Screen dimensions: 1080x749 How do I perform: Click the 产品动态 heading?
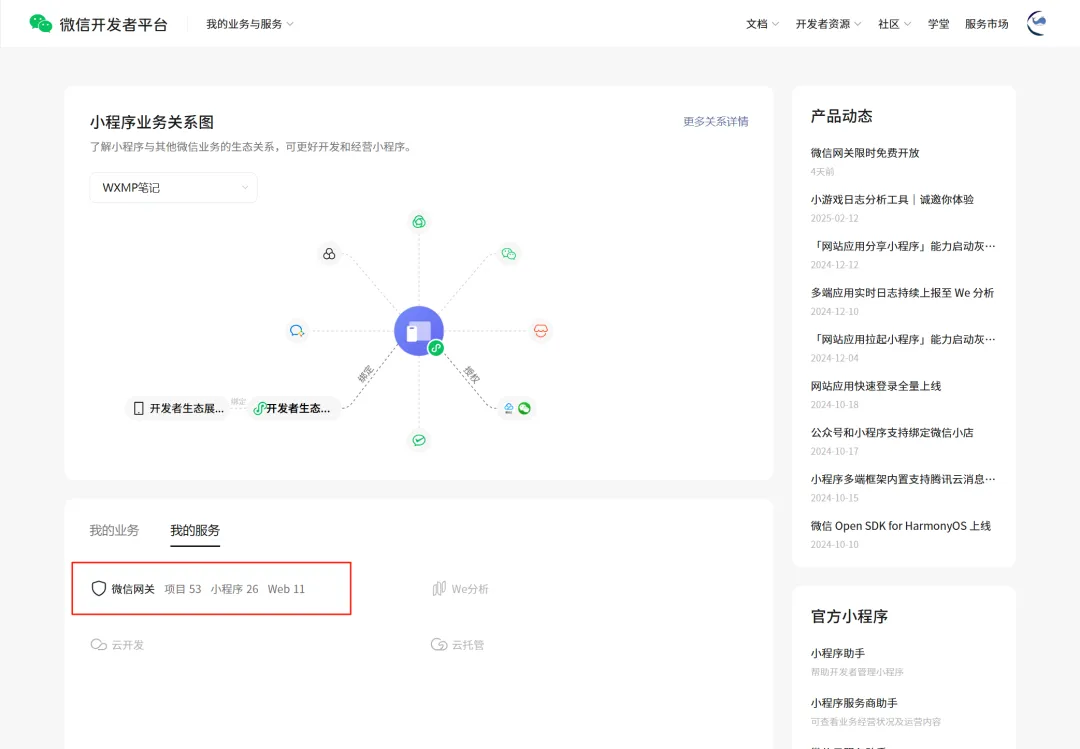(842, 116)
